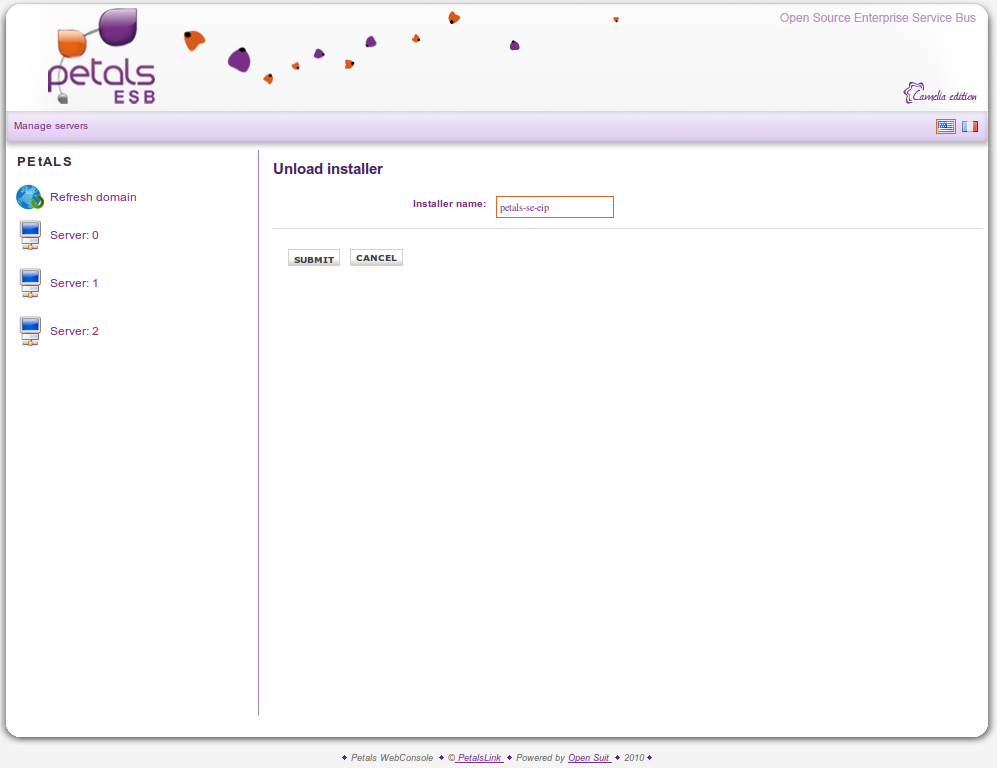Image resolution: width=997 pixels, height=768 pixels.
Task: Select the Refresh domain text link
Action: pos(93,197)
